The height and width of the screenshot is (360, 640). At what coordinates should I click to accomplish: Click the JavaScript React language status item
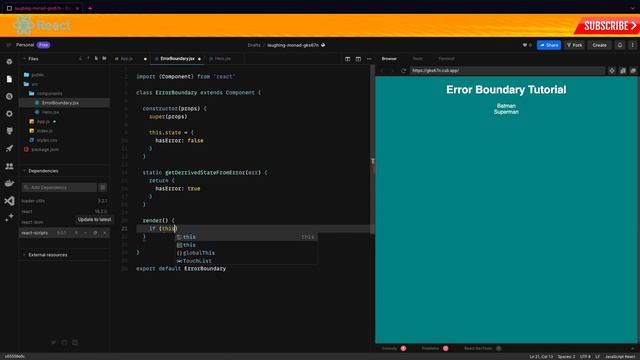click(620, 357)
